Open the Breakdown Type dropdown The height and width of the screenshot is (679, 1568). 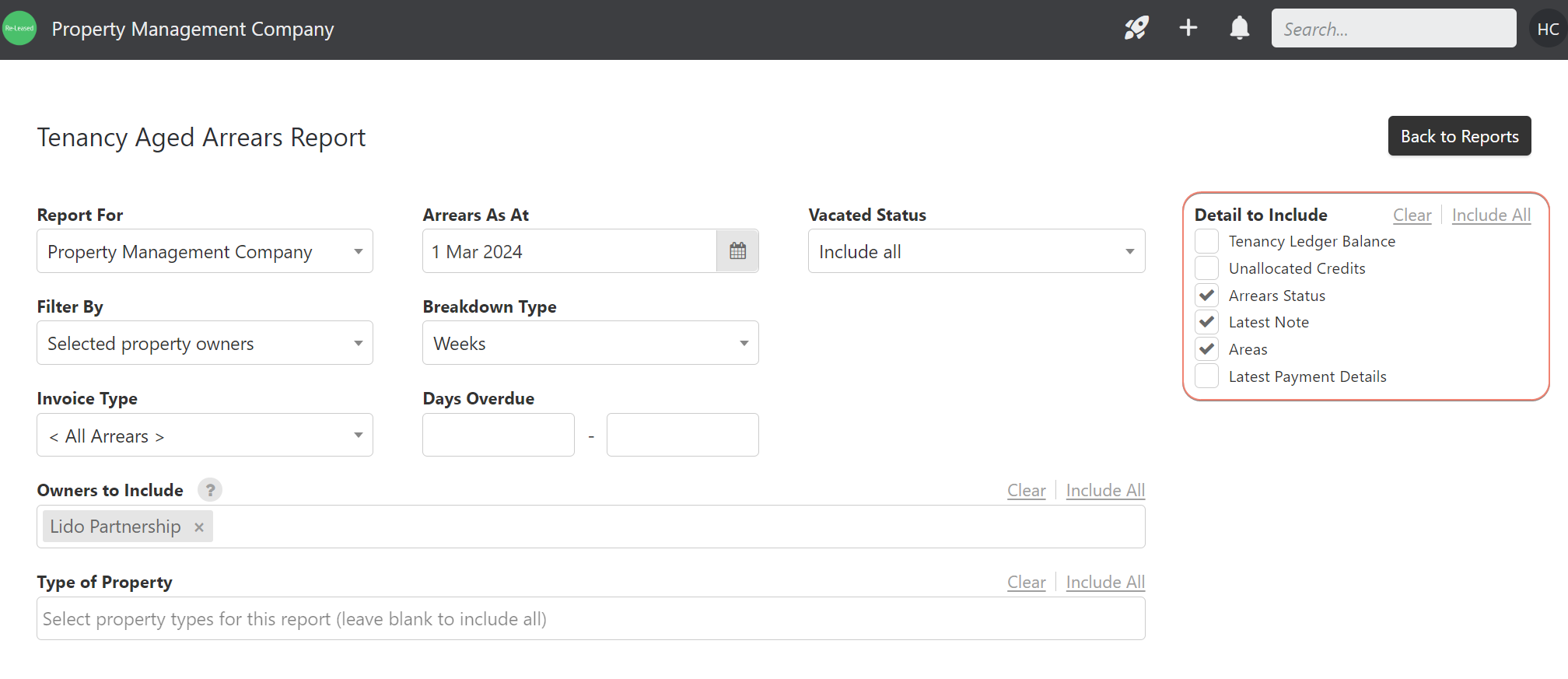tap(590, 343)
